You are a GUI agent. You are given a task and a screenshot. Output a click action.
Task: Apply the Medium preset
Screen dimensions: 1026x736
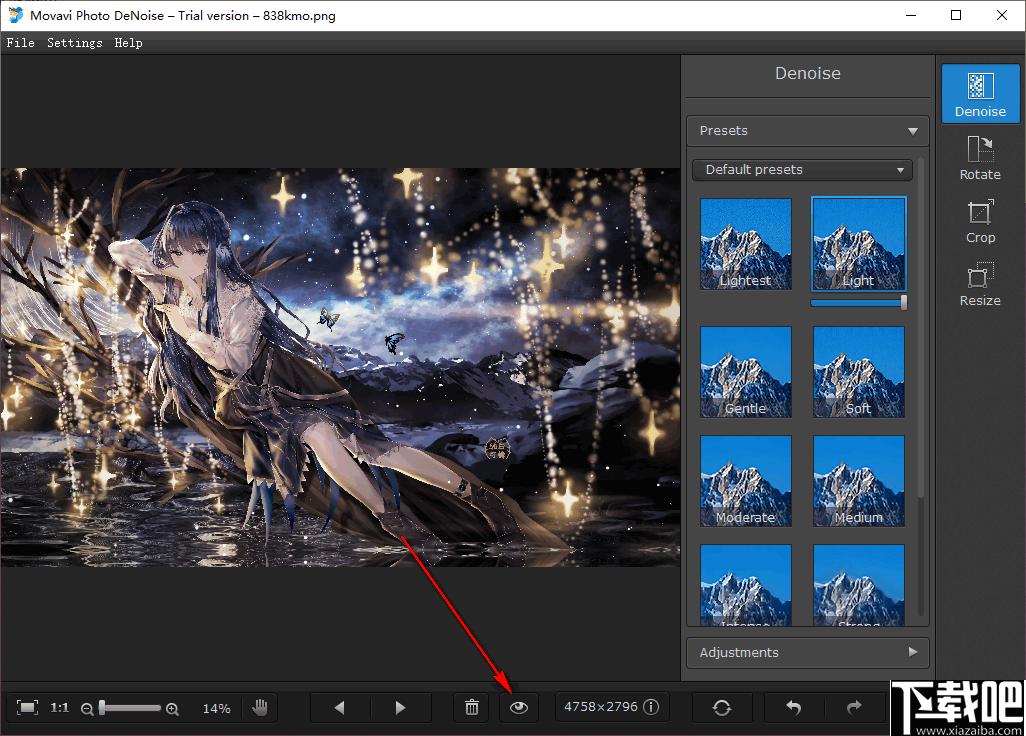tap(858, 481)
